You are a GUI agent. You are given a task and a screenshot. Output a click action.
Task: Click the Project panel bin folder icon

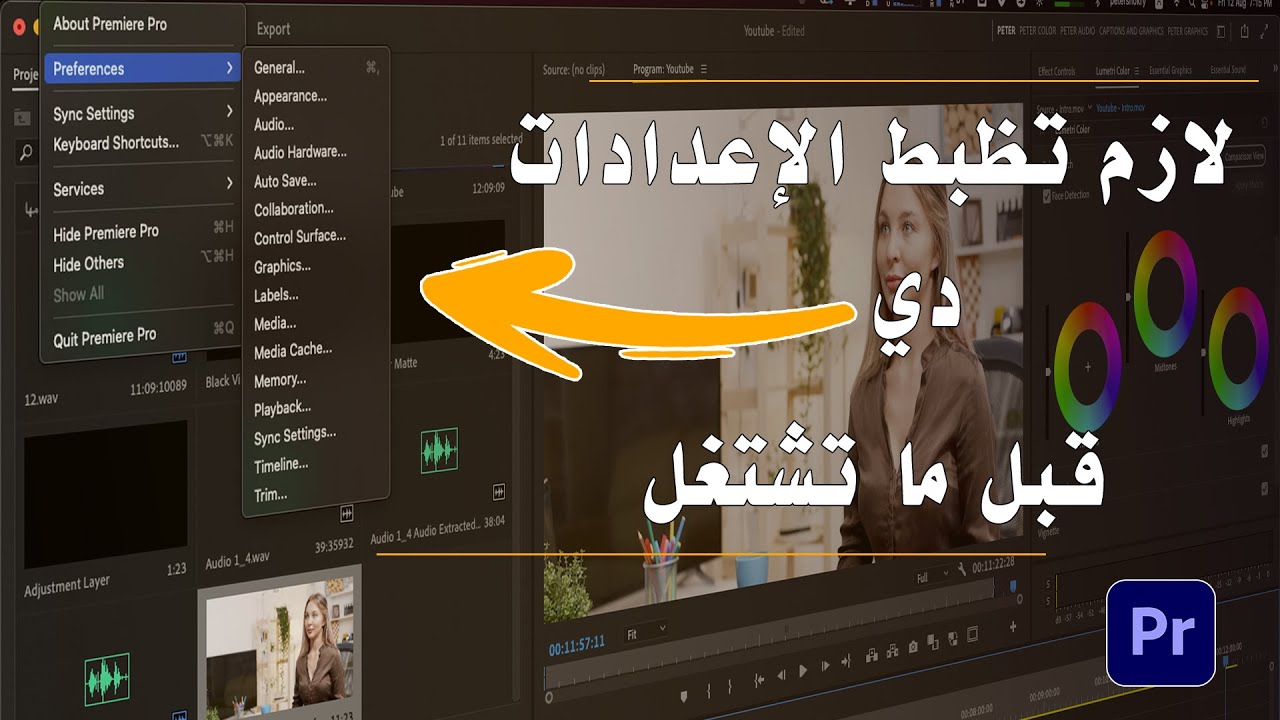coord(21,117)
